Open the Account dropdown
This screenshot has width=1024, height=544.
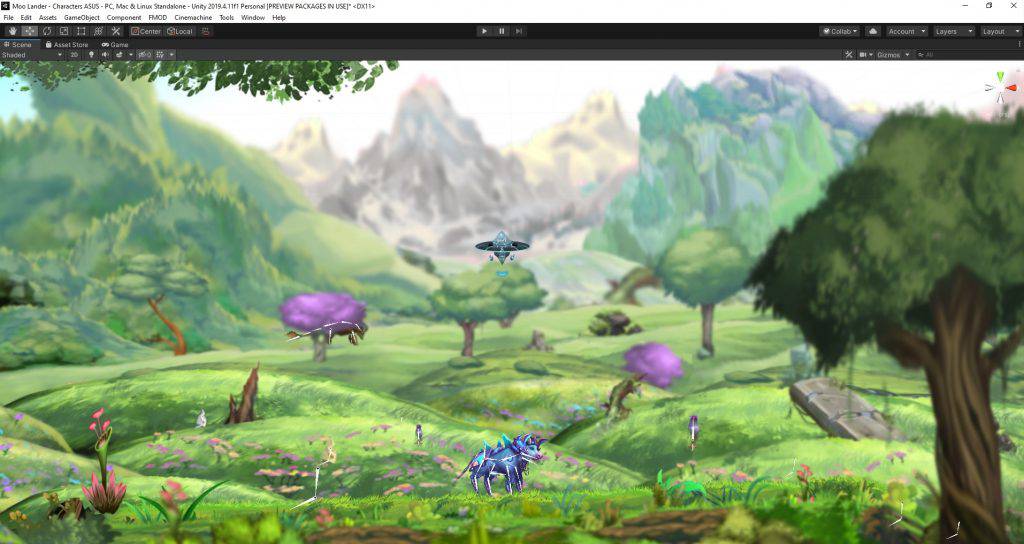tap(906, 31)
